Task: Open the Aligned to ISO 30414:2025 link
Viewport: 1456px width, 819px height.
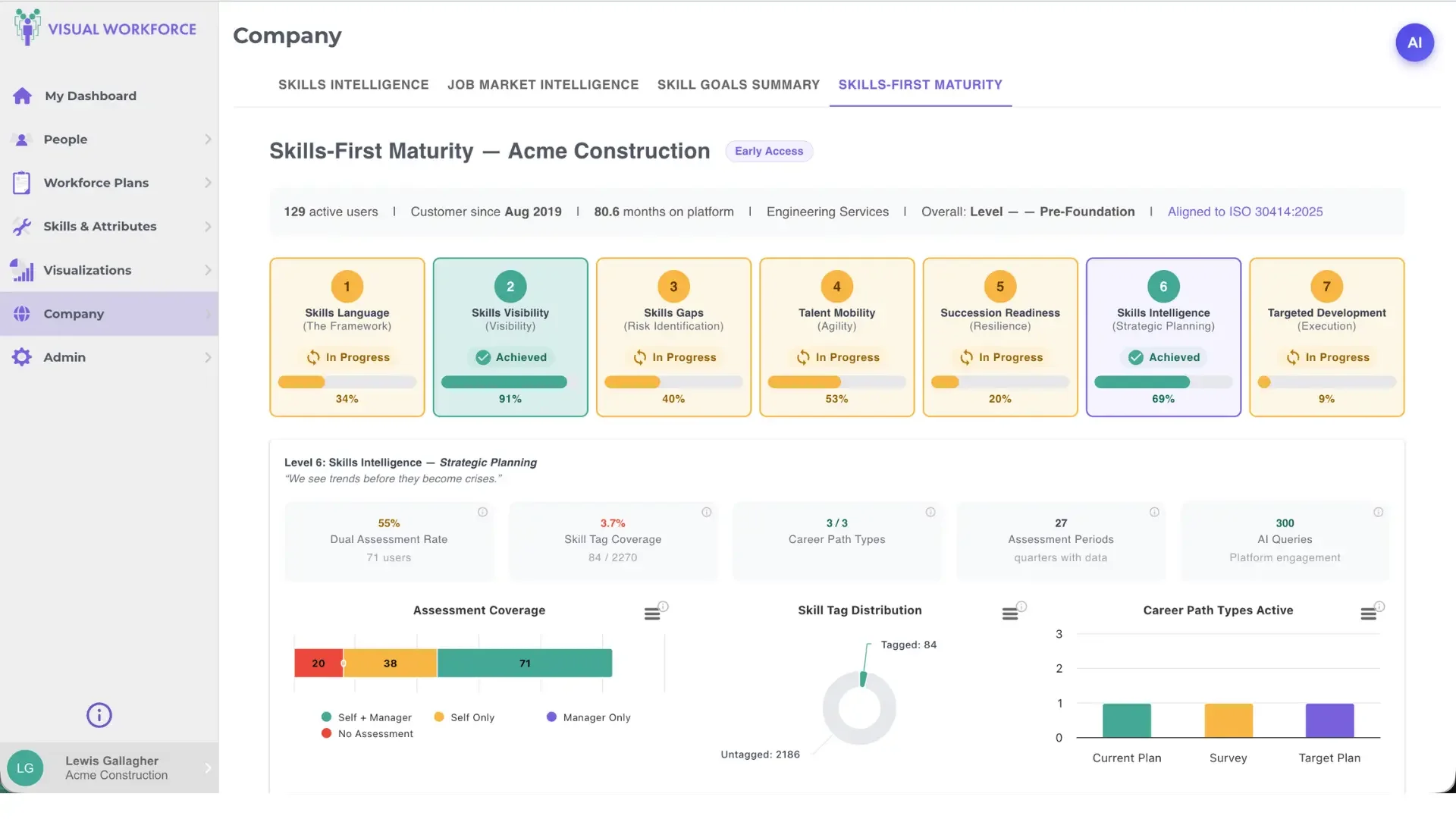Action: pos(1244,212)
